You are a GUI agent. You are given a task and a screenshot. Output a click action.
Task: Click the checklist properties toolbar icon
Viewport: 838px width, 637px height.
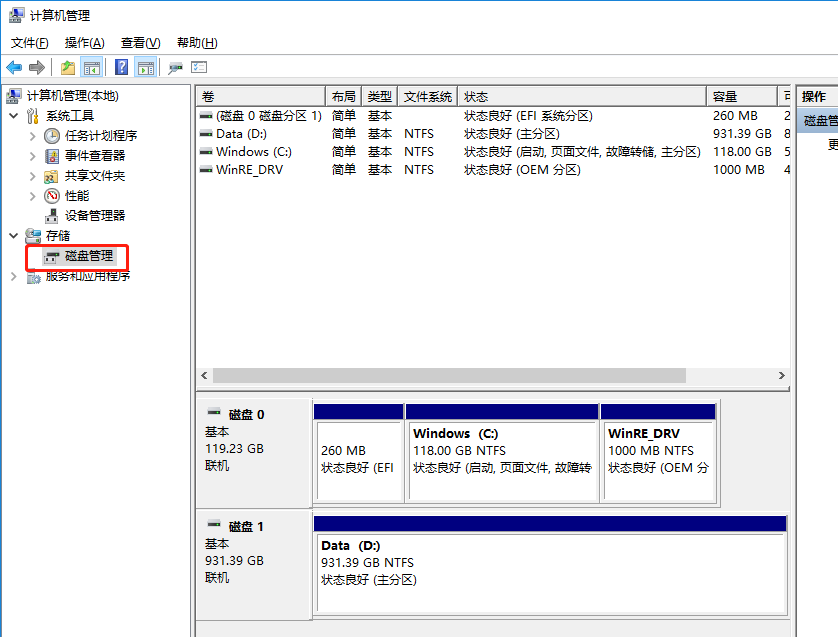coord(199,67)
